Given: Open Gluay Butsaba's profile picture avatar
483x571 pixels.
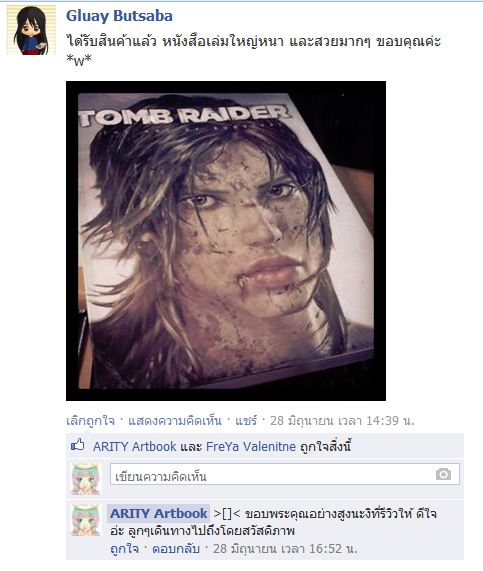Looking at the screenshot, I should click(31, 30).
